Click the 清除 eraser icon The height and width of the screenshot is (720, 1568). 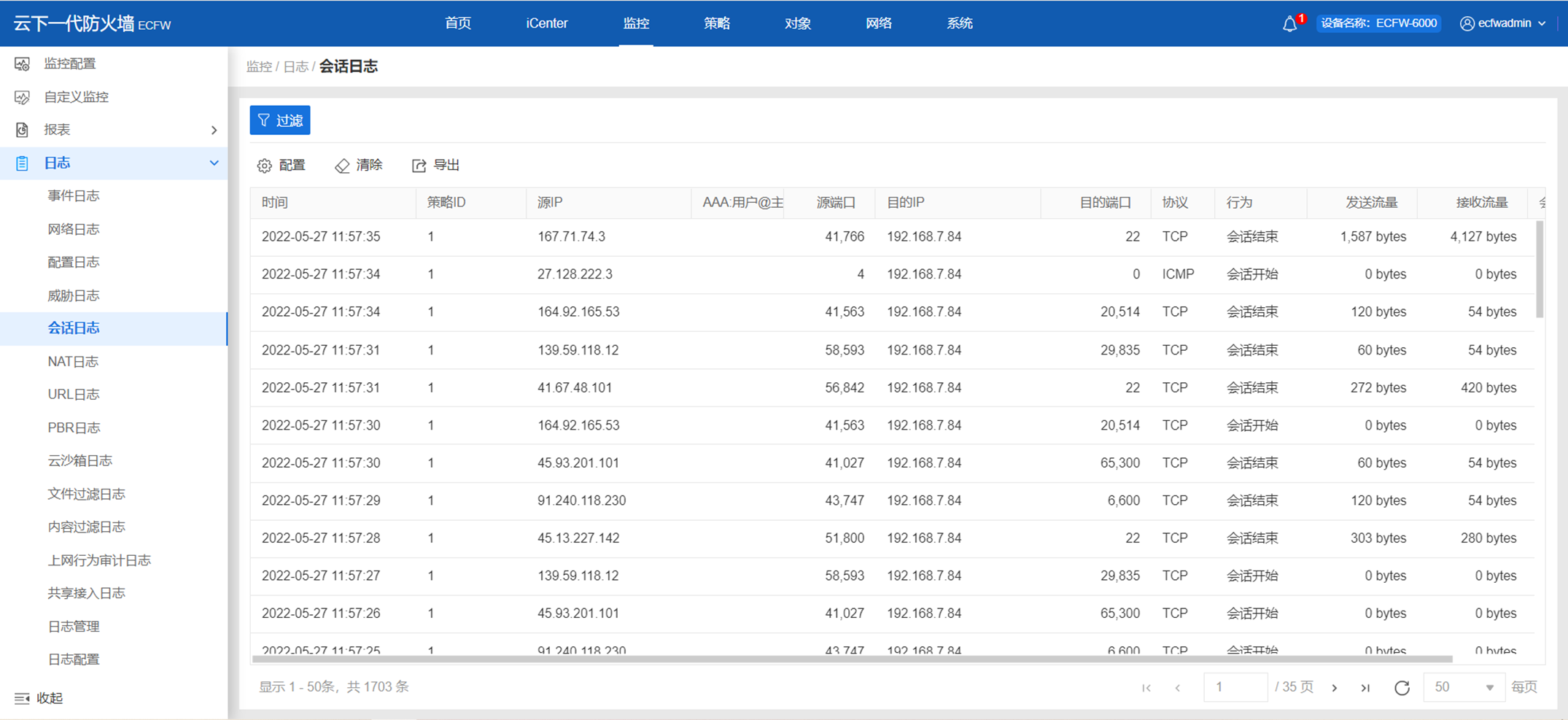pos(342,166)
